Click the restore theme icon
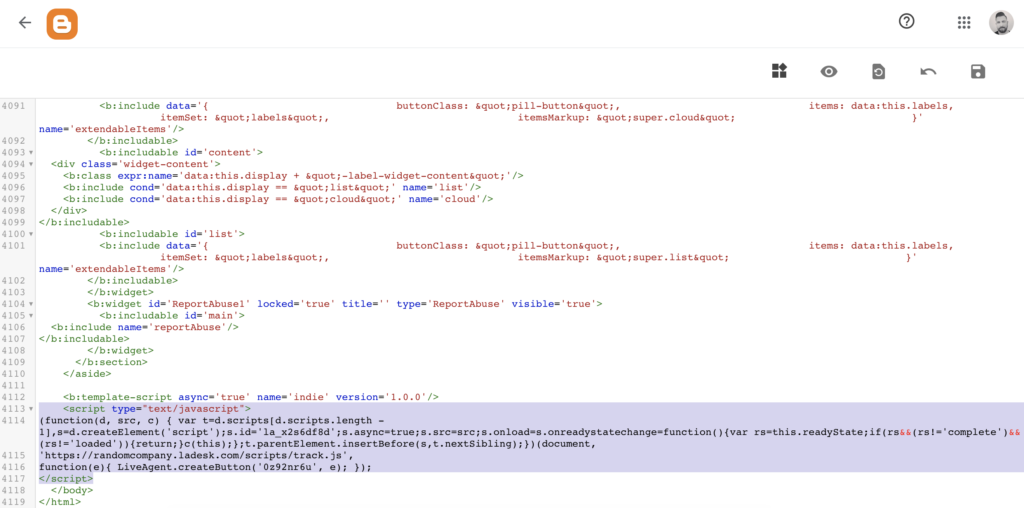Viewport: 1024px width, 508px height. [878, 71]
